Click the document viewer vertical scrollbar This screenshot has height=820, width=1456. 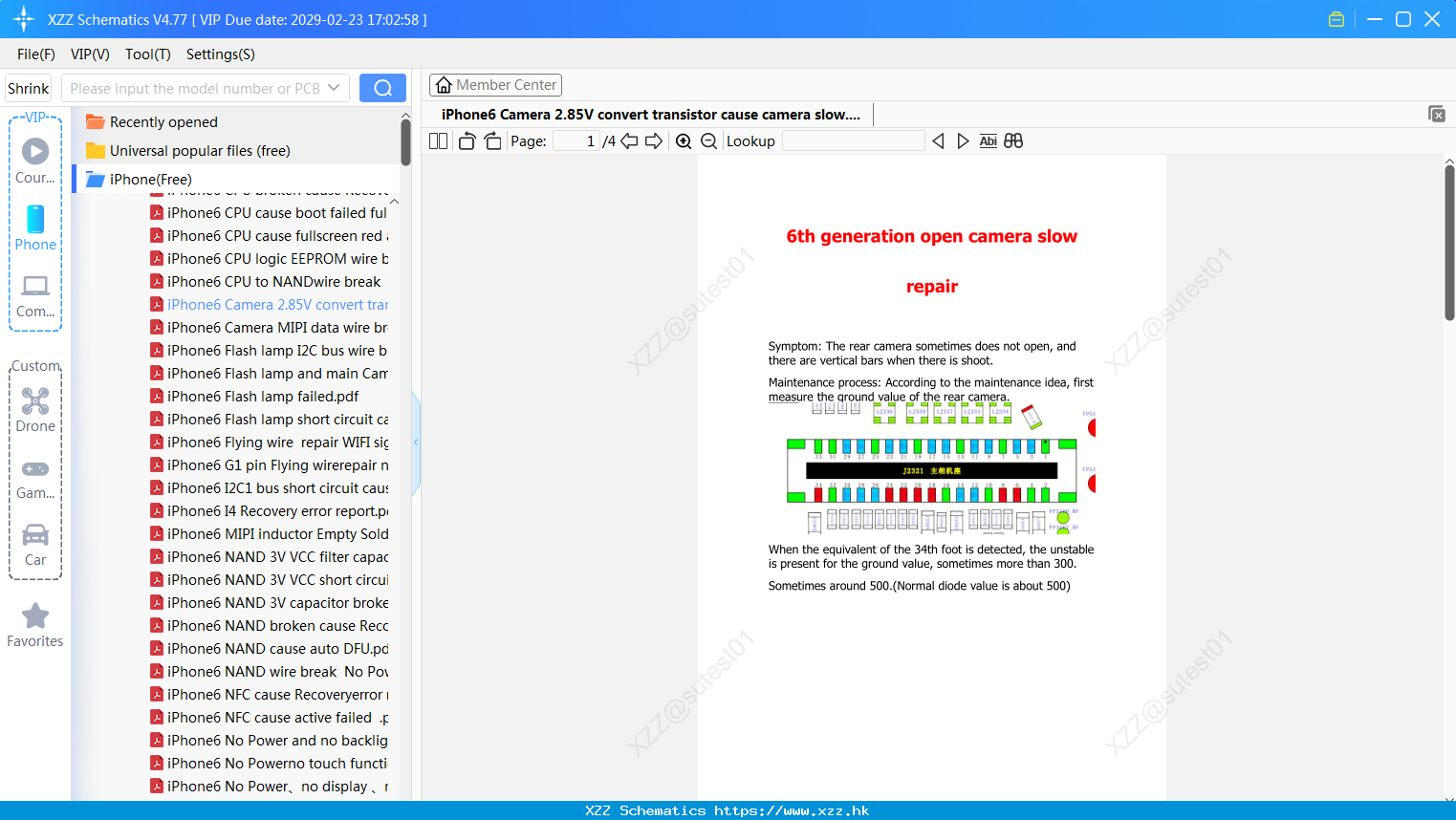tap(1449, 243)
